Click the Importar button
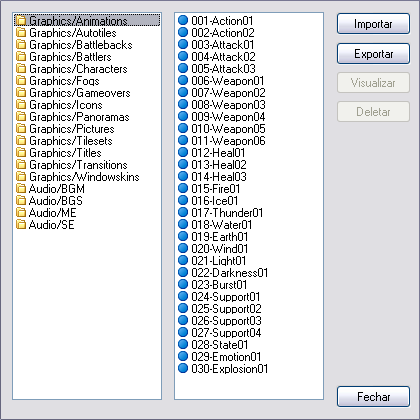 tap(373, 24)
